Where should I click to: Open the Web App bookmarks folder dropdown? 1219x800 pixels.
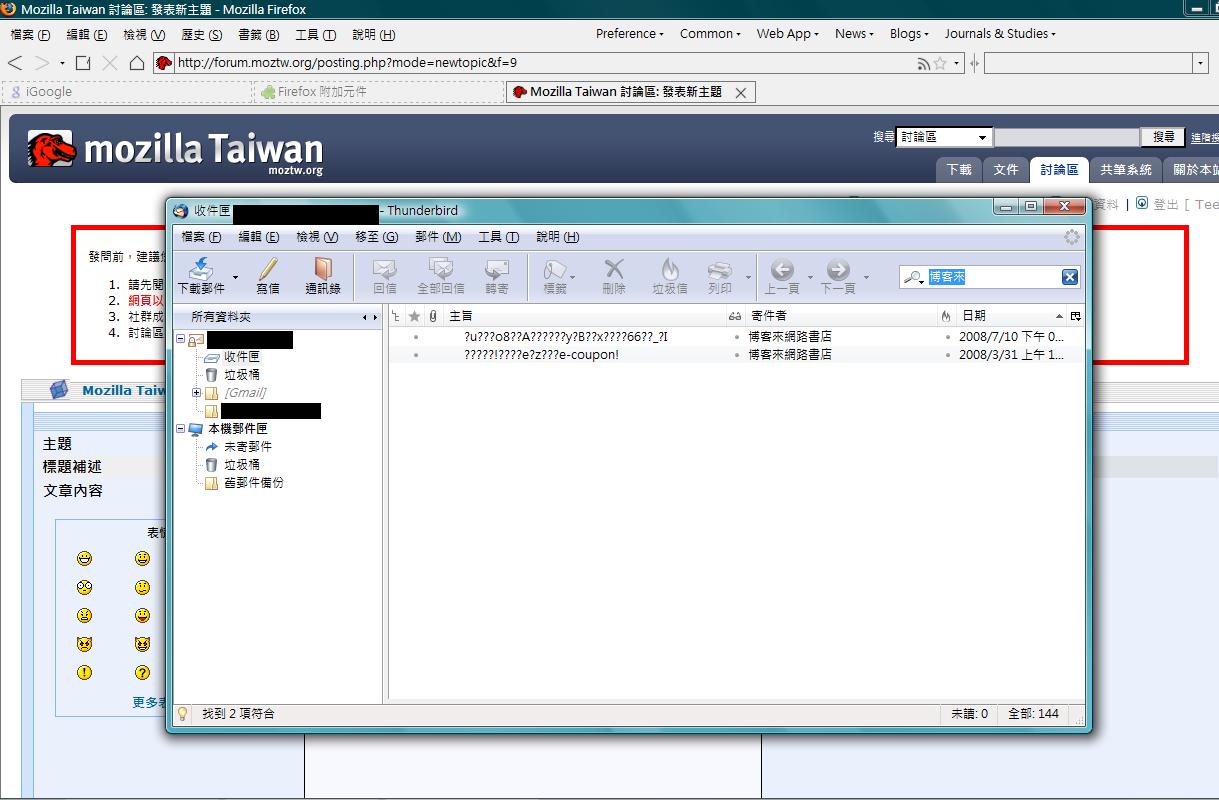pos(788,33)
